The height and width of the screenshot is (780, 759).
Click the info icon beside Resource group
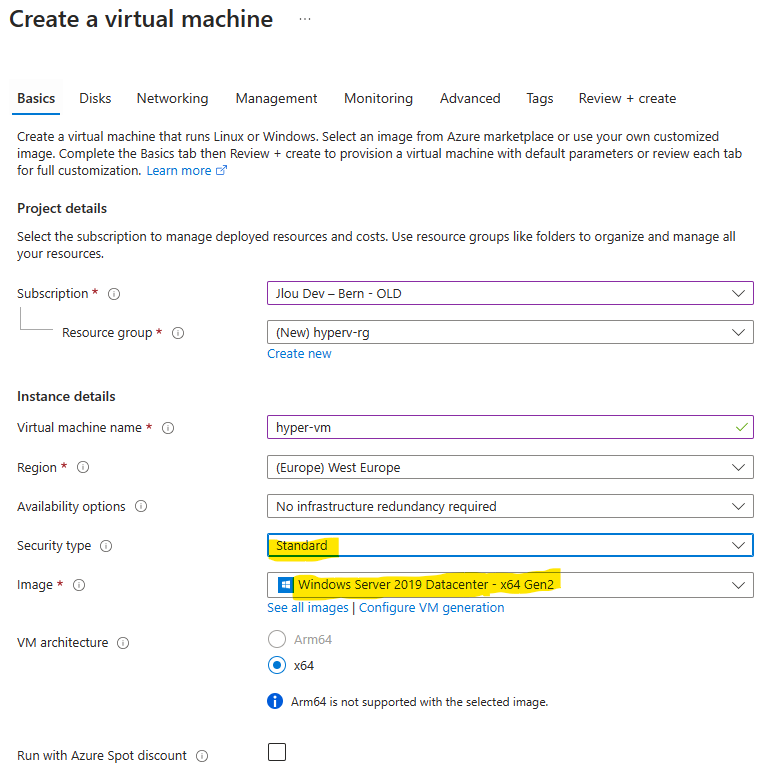coord(178,333)
